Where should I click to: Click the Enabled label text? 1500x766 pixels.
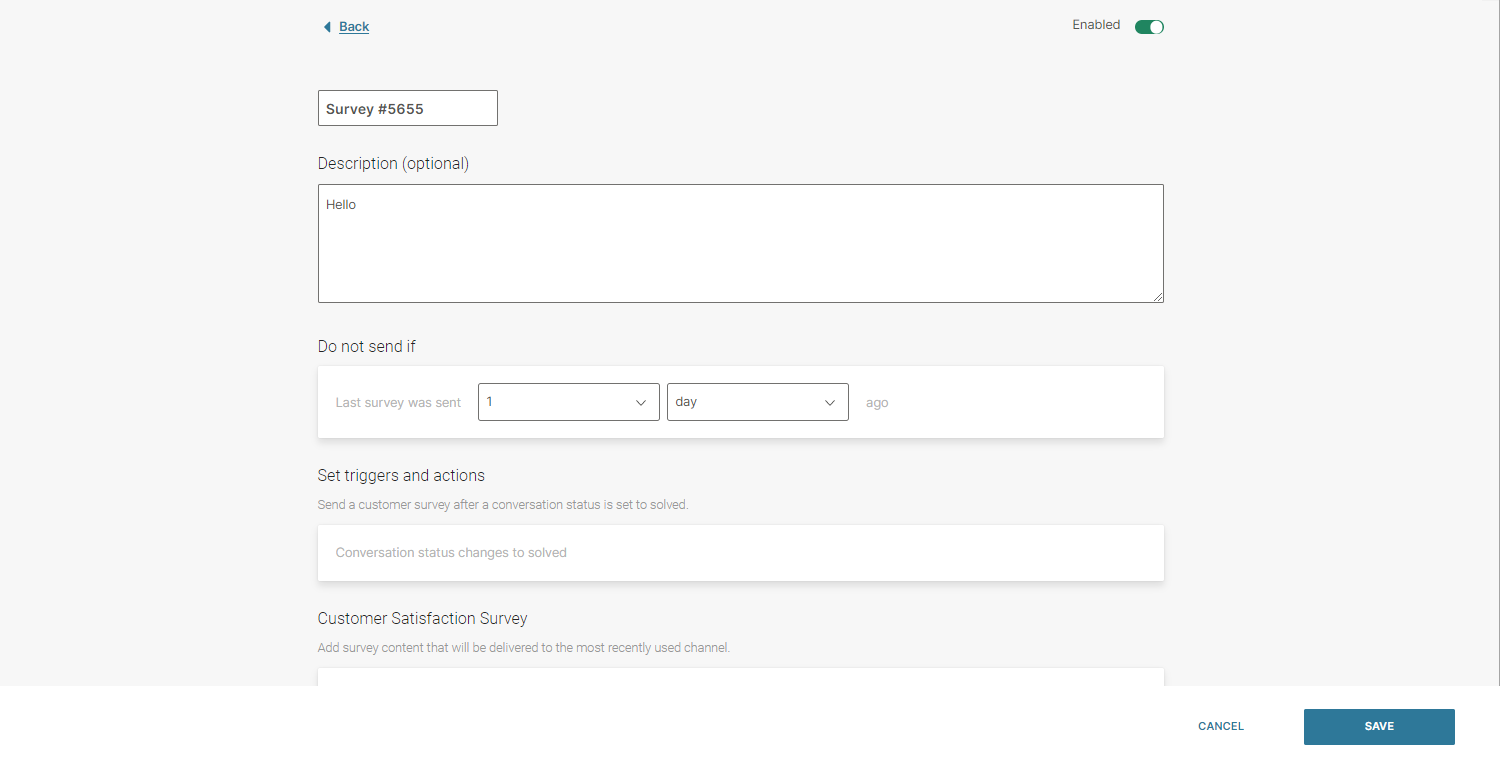coord(1096,25)
